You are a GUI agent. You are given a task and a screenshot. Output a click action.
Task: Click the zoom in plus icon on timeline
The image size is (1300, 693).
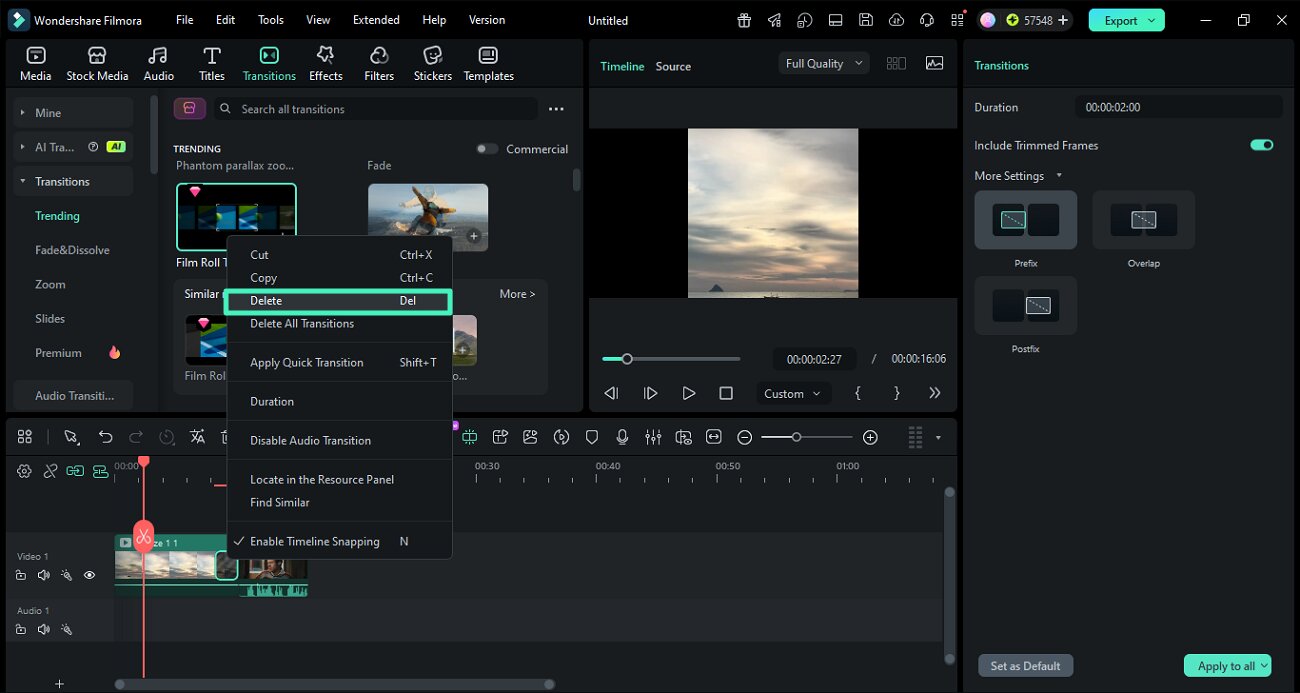pos(870,437)
